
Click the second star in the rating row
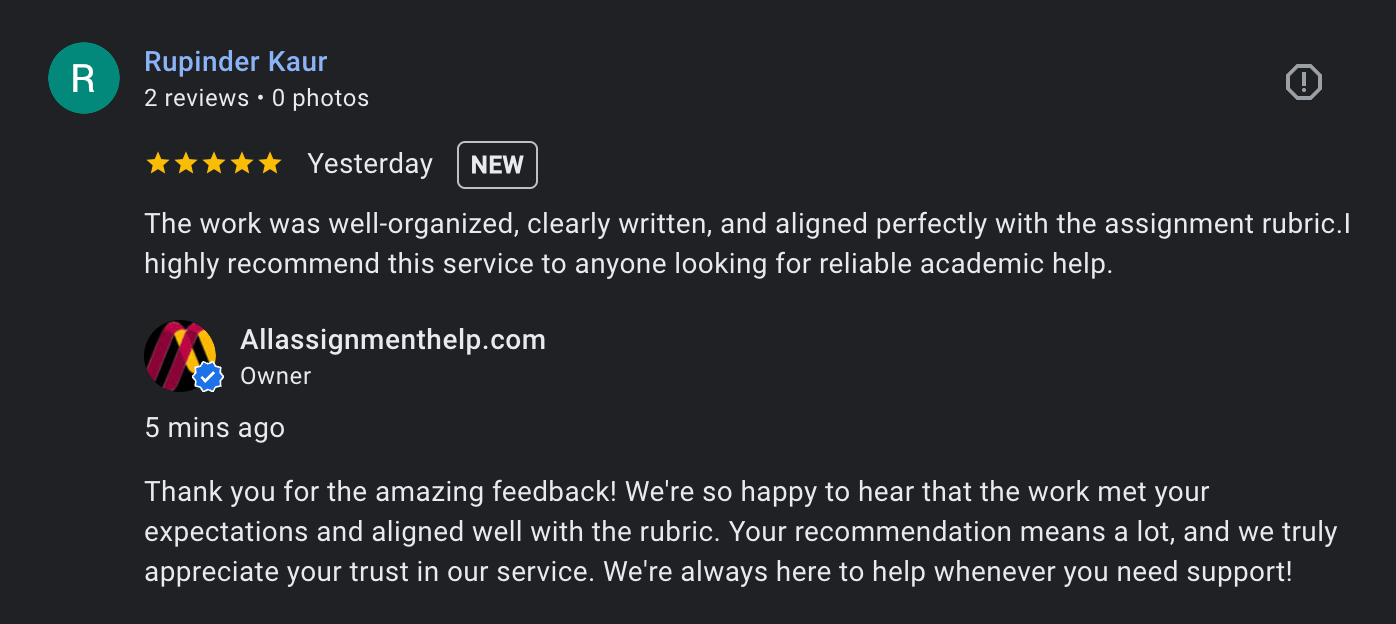[x=185, y=162]
